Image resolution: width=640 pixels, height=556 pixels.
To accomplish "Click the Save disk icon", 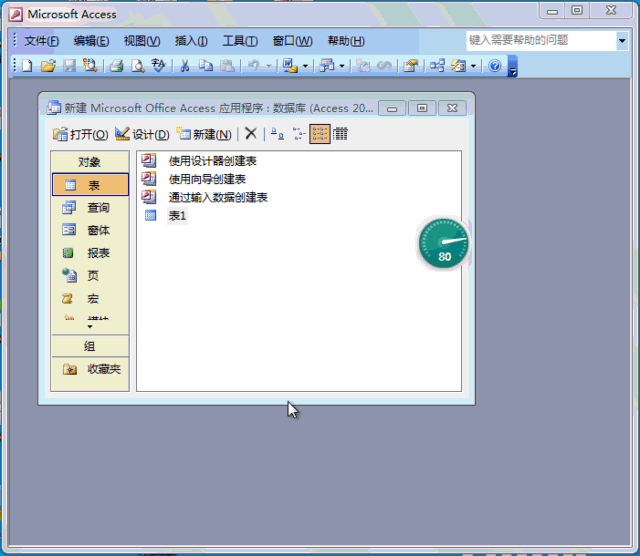I will pos(69,66).
